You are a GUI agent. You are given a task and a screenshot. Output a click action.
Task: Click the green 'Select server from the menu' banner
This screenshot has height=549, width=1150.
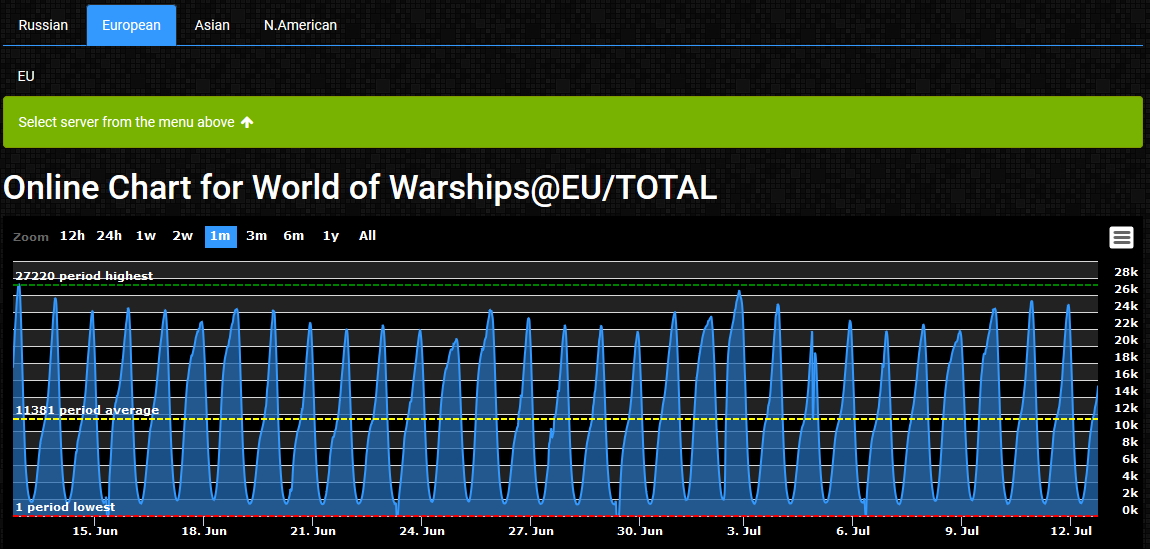[573, 122]
